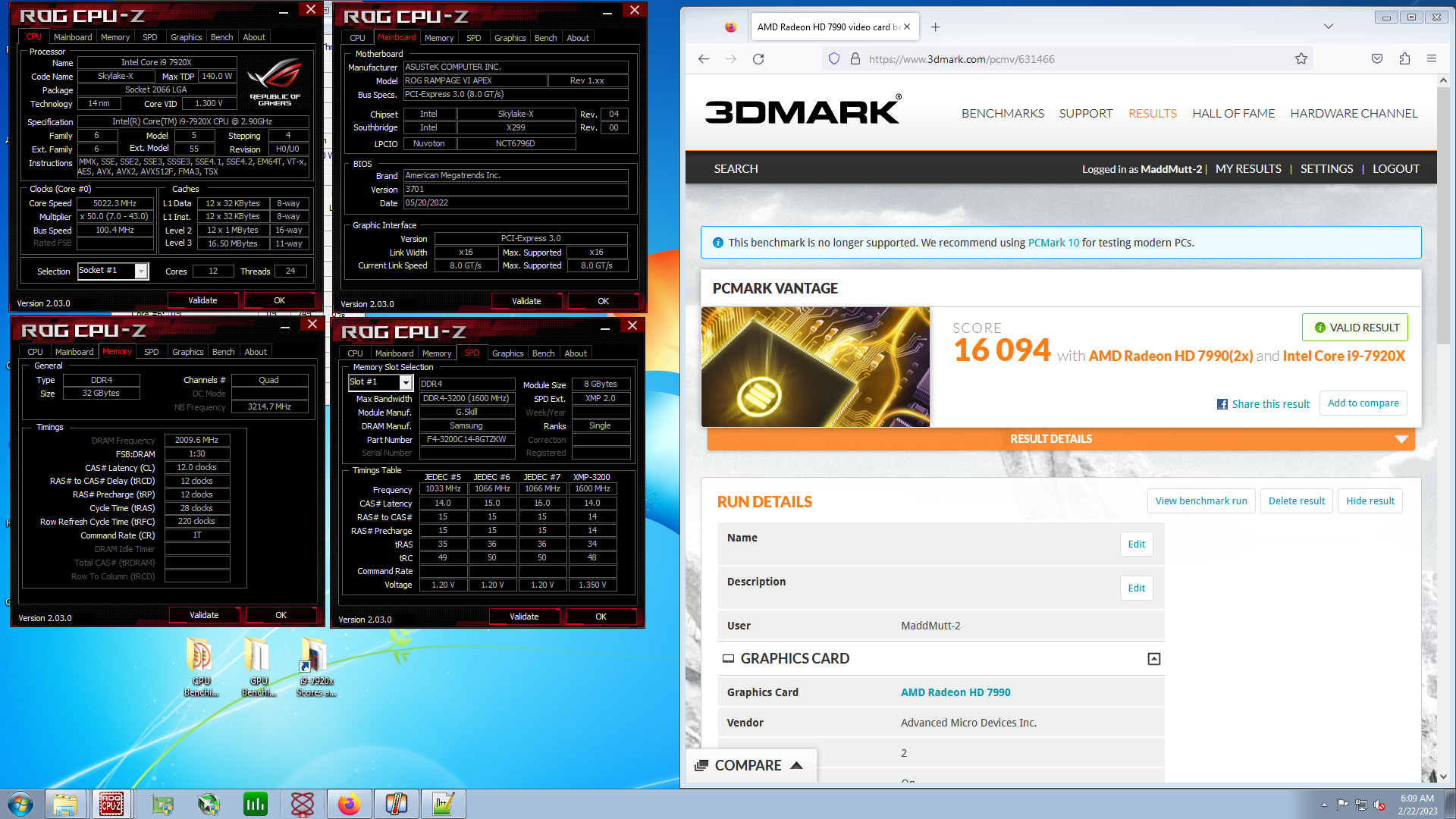This screenshot has width=1456, height=819.
Task: Select the CPU tab in SPD CPU-Z window
Action: pyautogui.click(x=355, y=353)
